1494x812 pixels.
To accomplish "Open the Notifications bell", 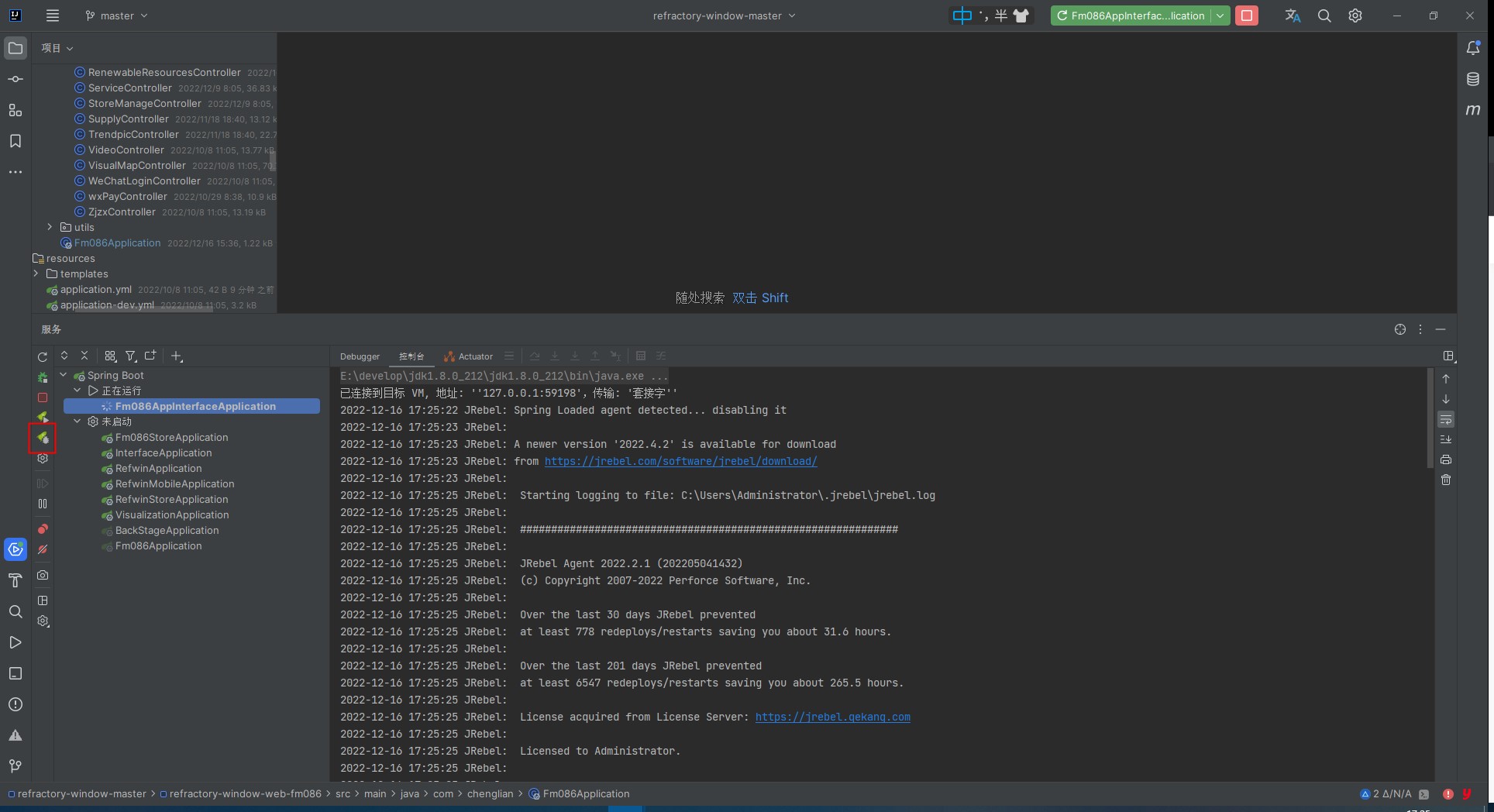I will (x=1473, y=48).
